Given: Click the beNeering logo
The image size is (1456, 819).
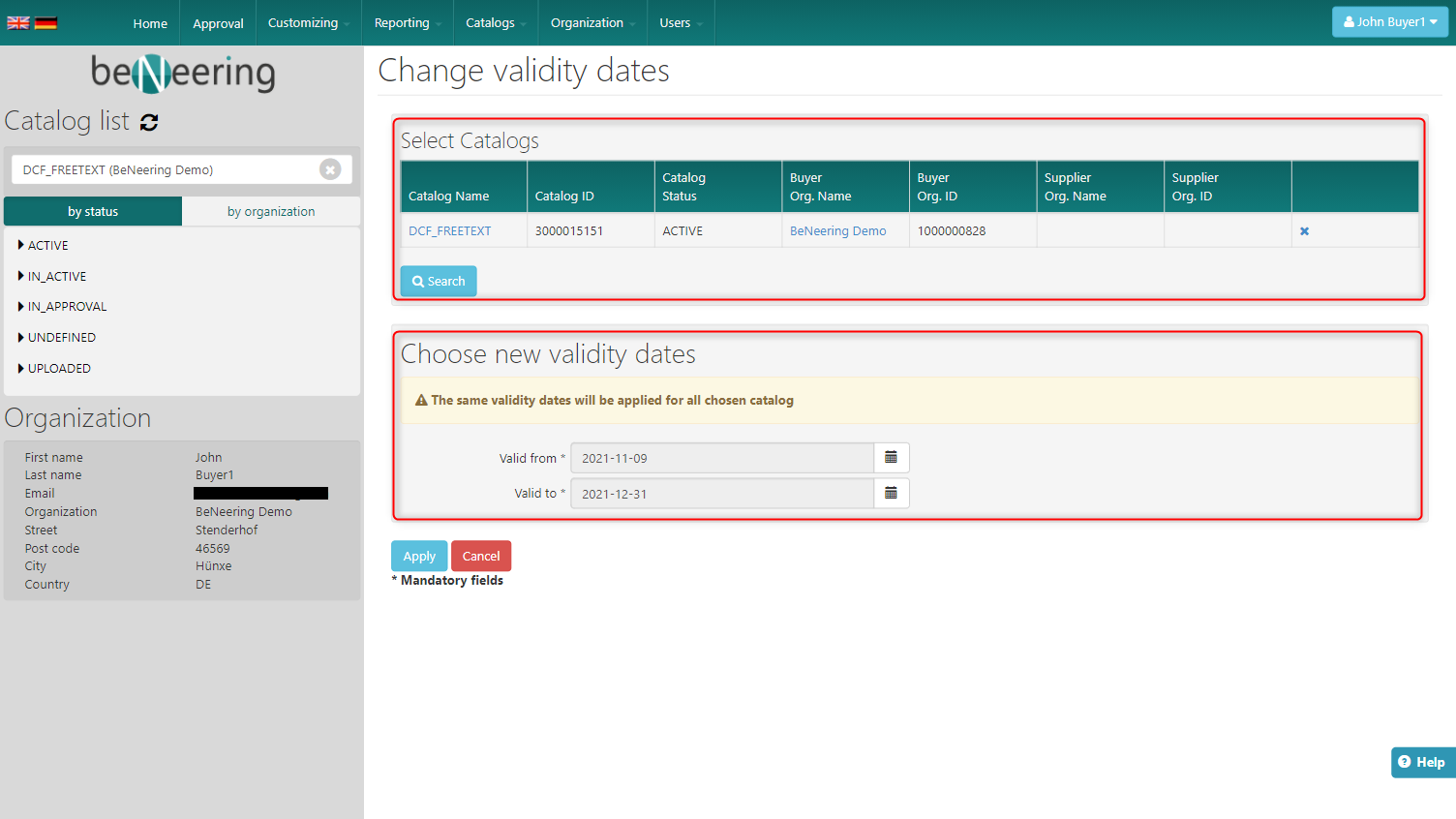Looking at the screenshot, I should [183, 73].
